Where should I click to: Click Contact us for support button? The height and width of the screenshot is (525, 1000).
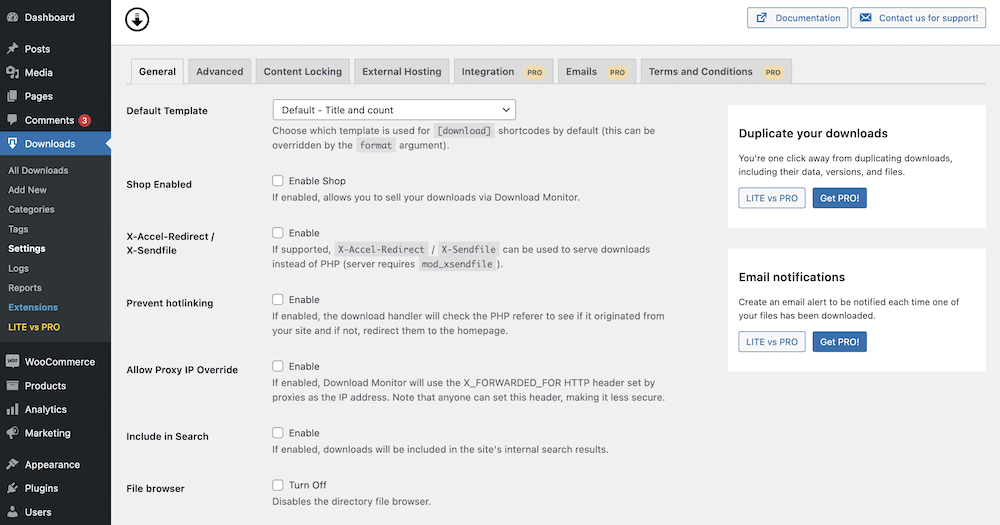[x=918, y=18]
